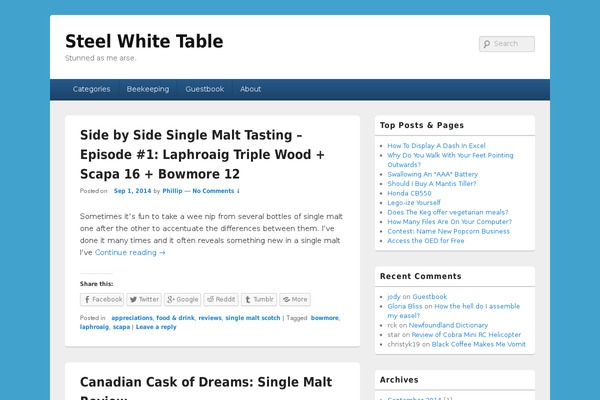Click Leave a reply link
Screen dimensions: 600x400
(156, 327)
